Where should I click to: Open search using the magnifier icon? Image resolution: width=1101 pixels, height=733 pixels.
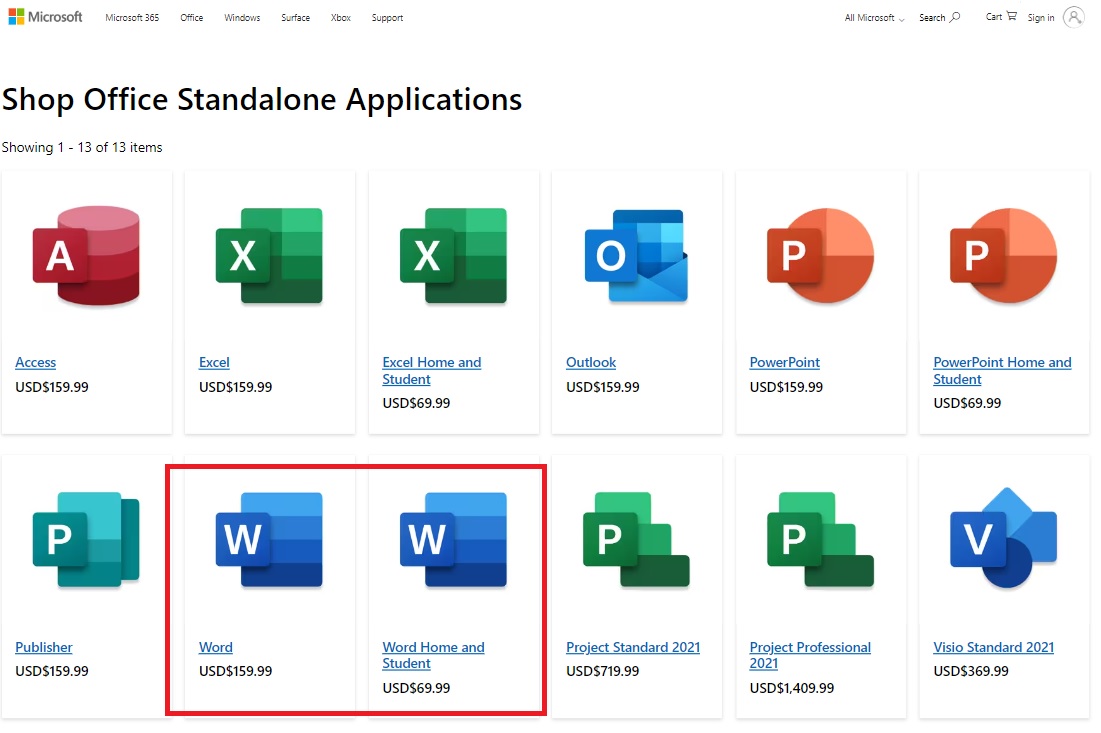pos(953,17)
